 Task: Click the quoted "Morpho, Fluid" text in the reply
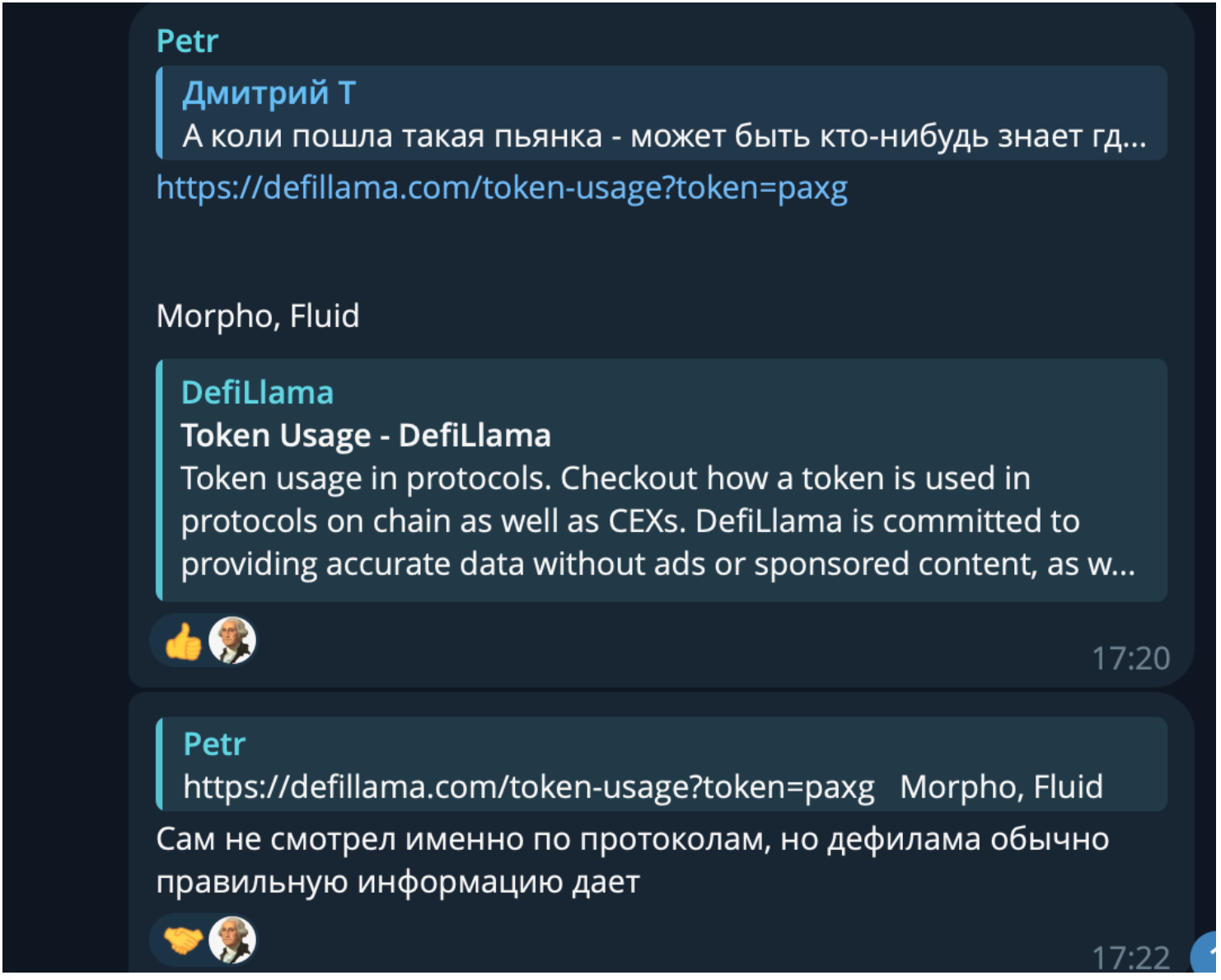[1001, 787]
